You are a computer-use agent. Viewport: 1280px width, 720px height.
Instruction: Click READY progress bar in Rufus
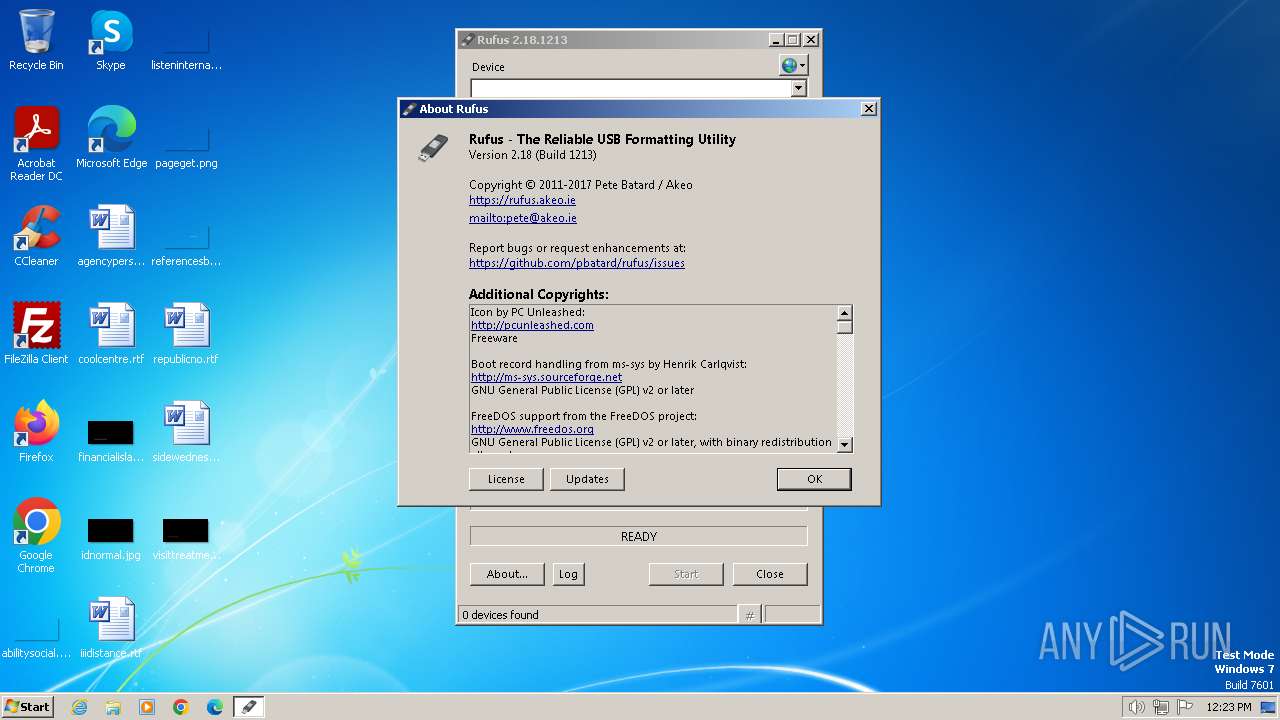click(639, 537)
